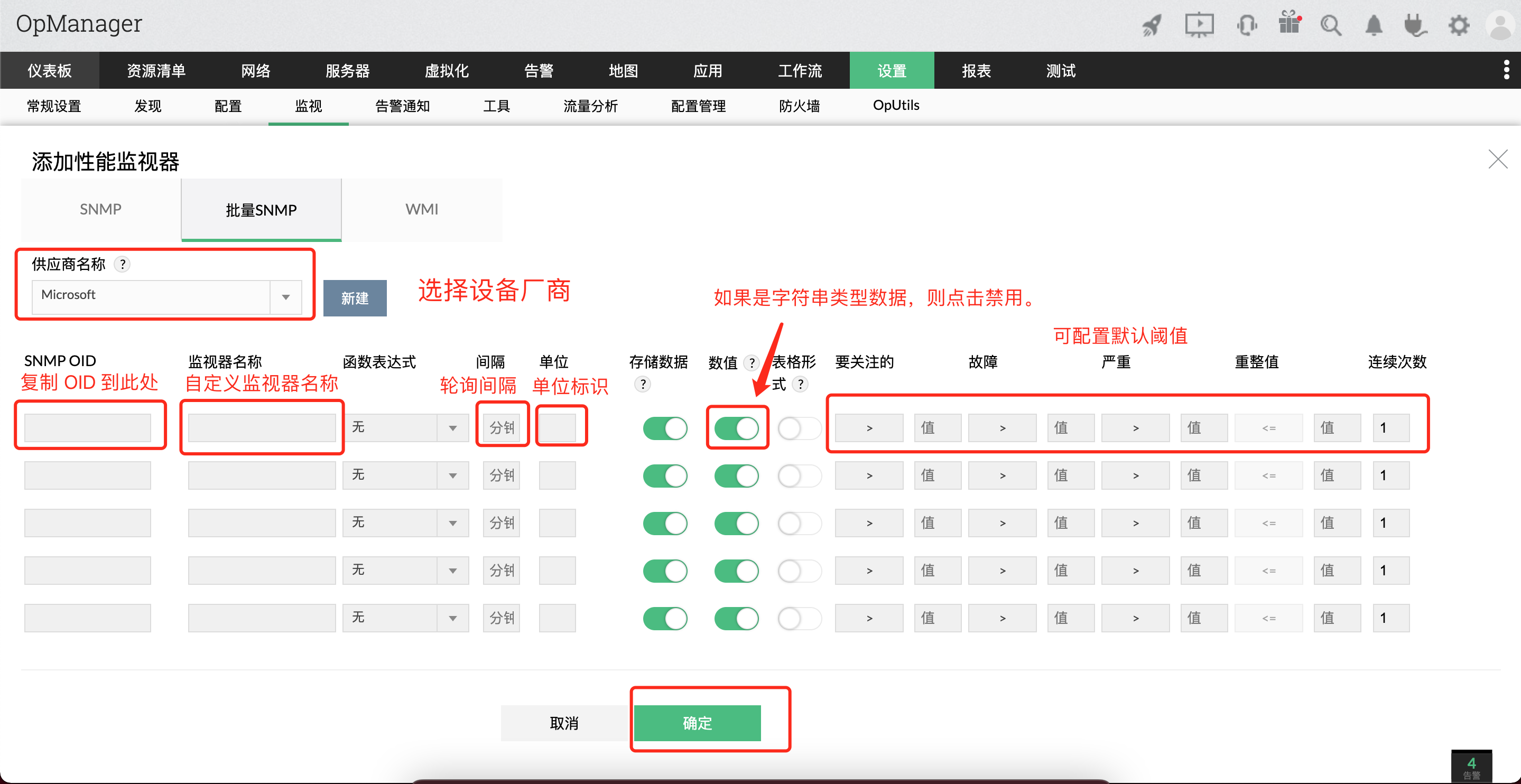Toggle 存储数据 switch in fifth row
This screenshot has height=784, width=1521.
[665, 618]
